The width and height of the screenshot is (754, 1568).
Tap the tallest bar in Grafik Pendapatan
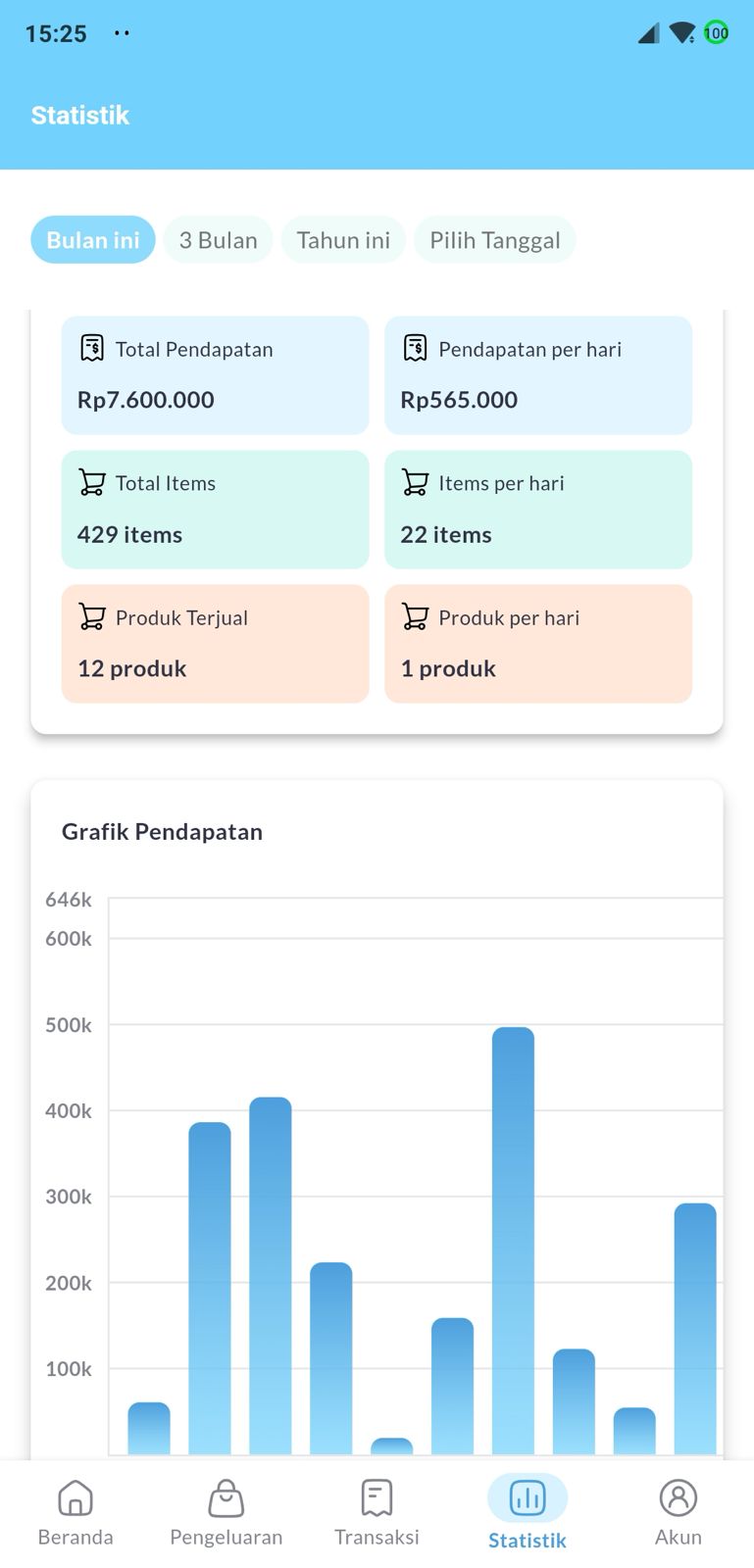(513, 1240)
